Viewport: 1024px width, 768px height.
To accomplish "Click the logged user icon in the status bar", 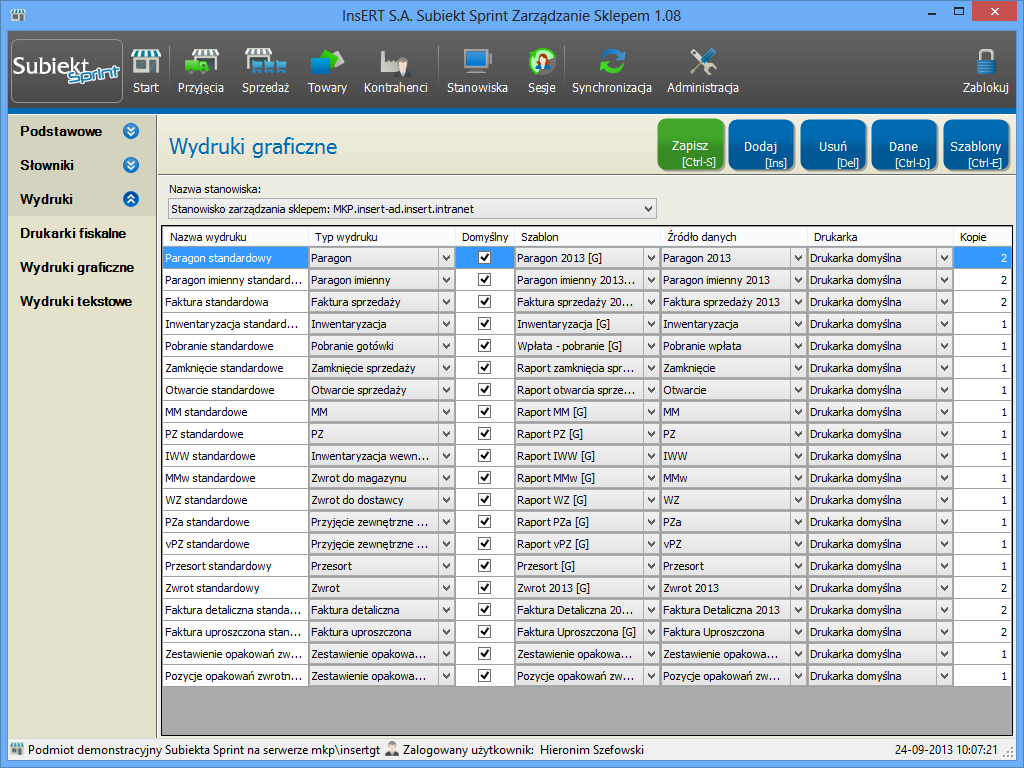I will click(392, 749).
